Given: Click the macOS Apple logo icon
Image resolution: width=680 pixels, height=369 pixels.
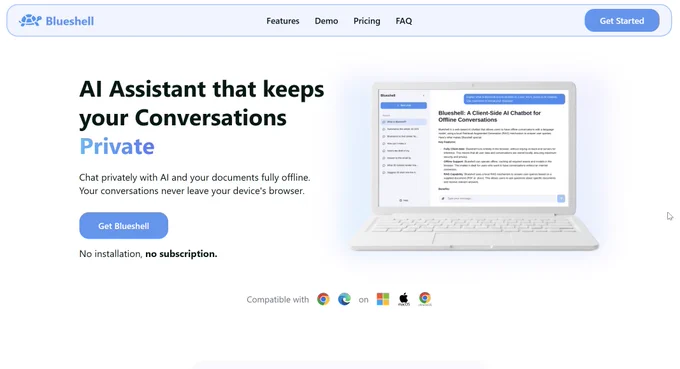Looking at the screenshot, I should [404, 299].
